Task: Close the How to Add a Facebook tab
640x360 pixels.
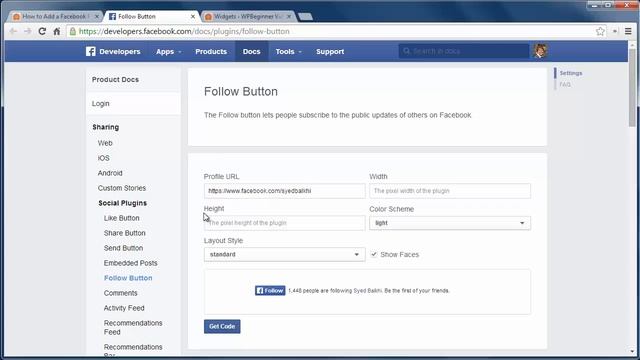Action: click(x=97, y=16)
